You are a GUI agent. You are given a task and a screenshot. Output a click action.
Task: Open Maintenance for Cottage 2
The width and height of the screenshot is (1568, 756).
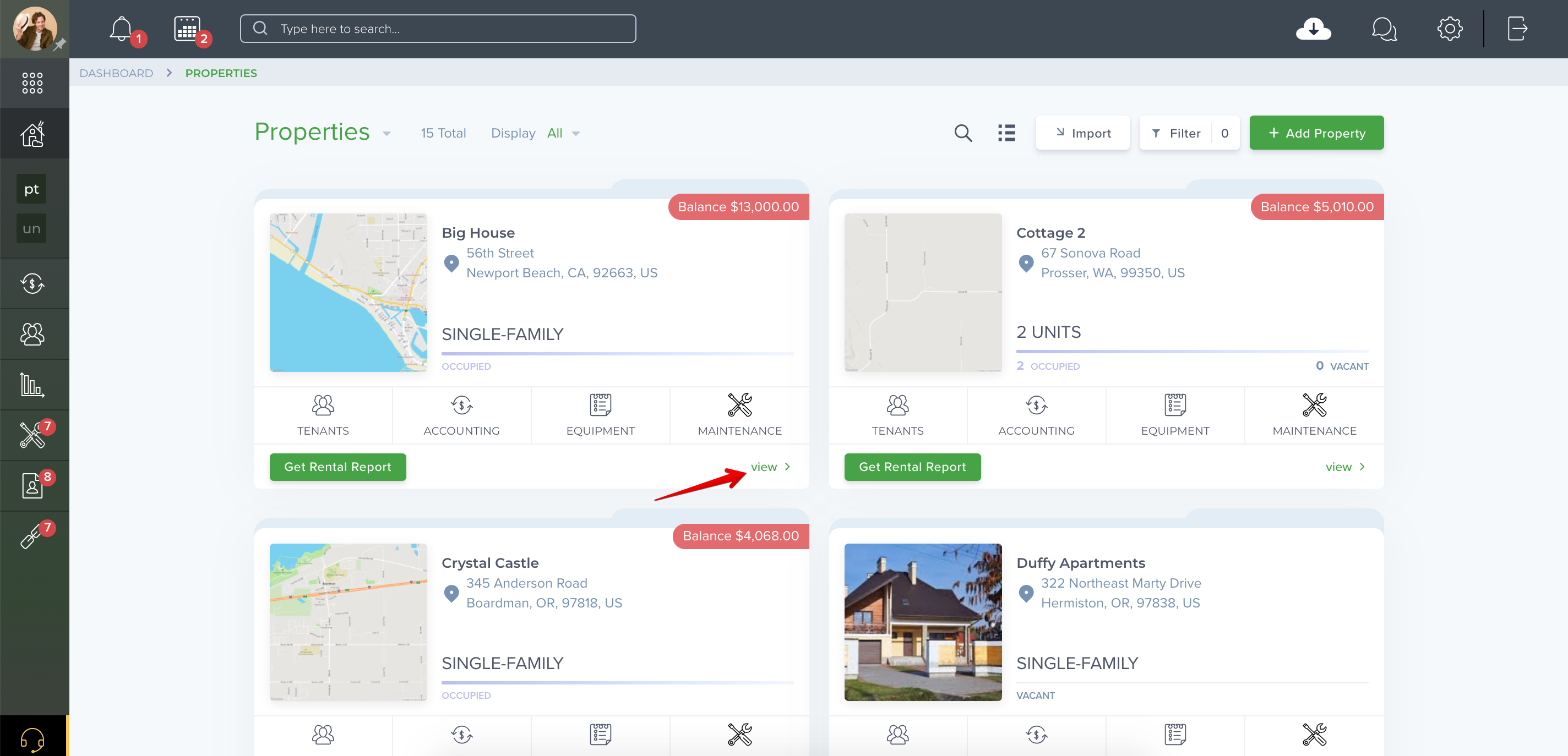tap(1314, 415)
